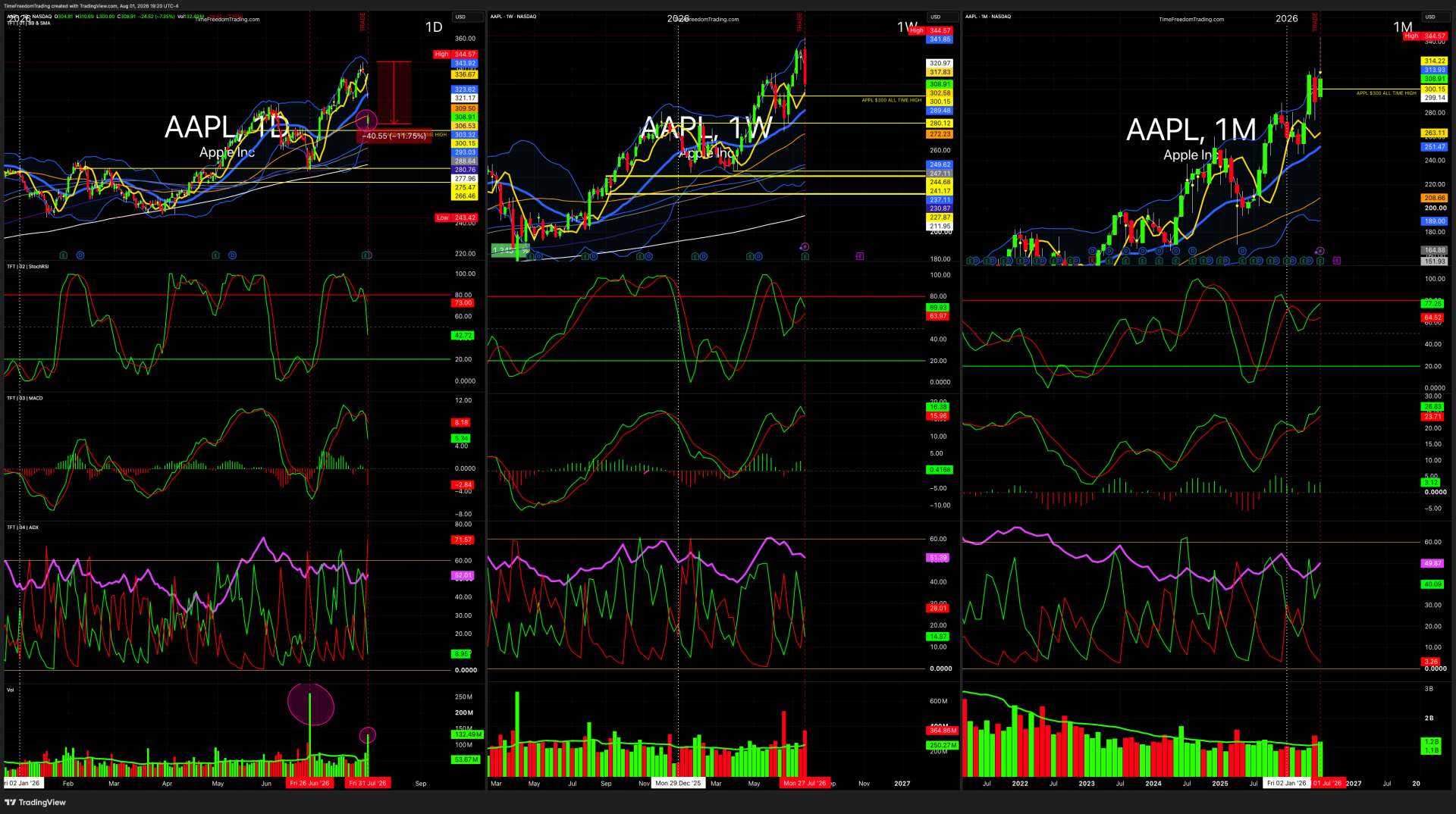Click the 341.85 price label on weekly chart

coord(940,39)
